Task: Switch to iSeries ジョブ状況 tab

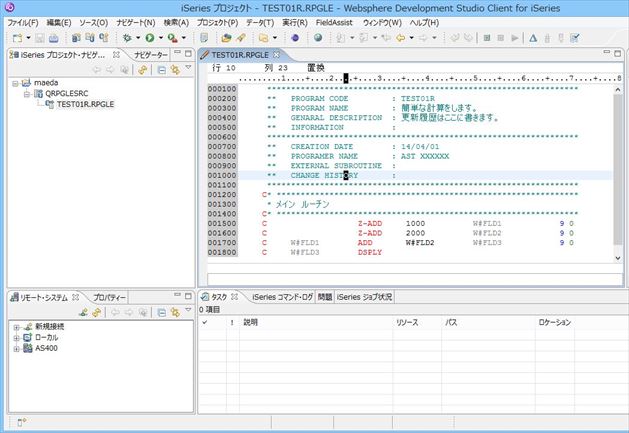Action: click(364, 297)
